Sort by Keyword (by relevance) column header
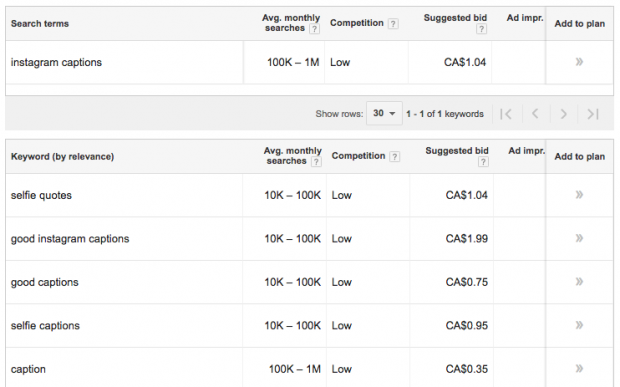Viewport: 620px width, 387px height. (62, 157)
